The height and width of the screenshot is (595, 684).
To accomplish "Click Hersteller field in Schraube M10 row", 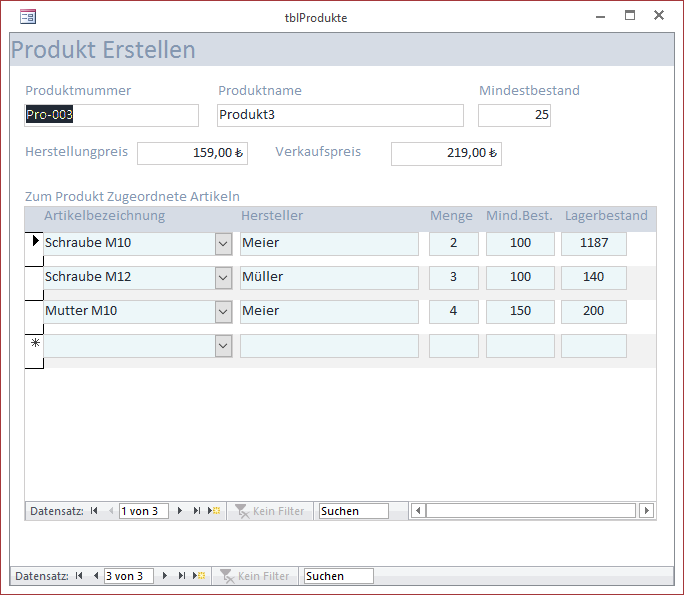I will [x=329, y=244].
